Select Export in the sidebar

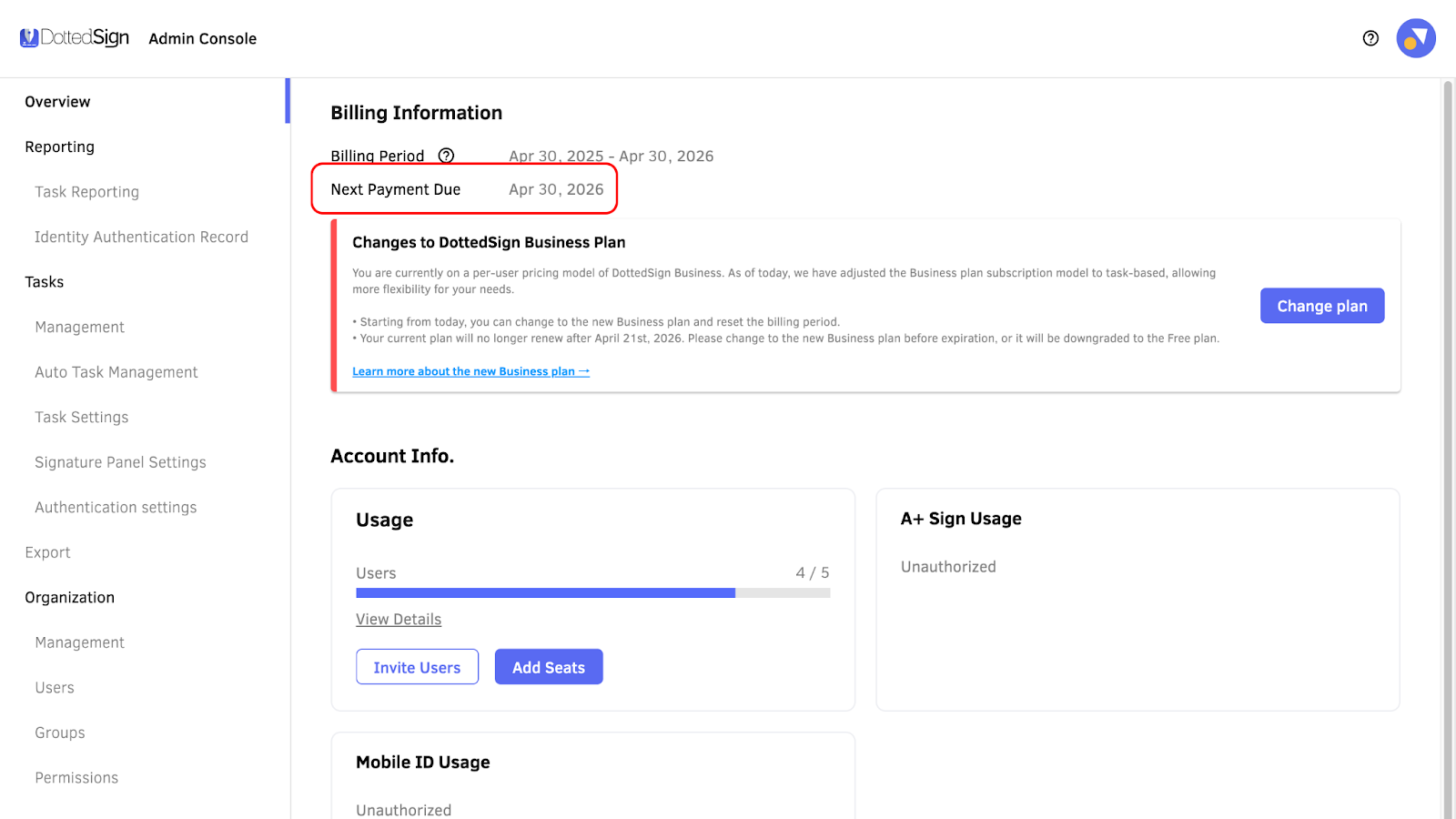point(47,552)
